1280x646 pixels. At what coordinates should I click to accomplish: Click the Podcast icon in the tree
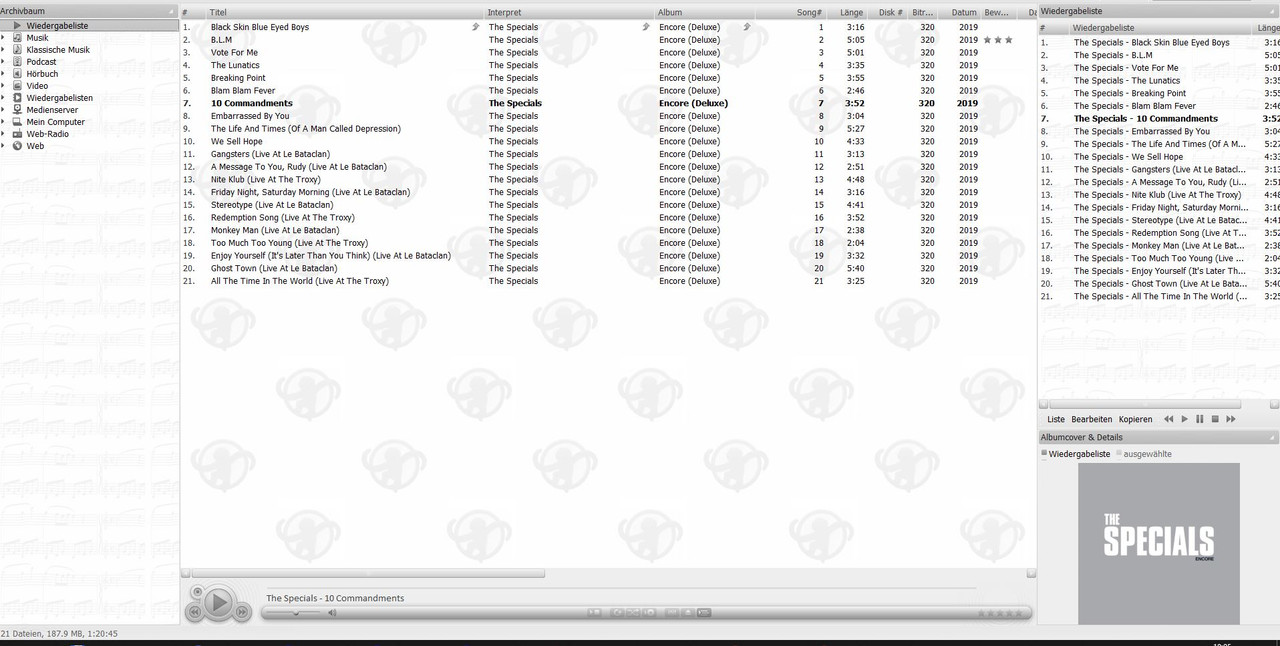point(17,61)
